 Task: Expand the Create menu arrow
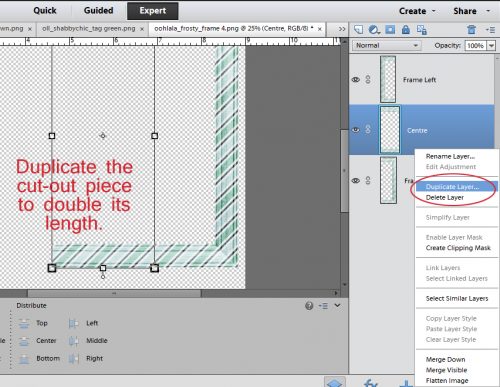pyautogui.click(x=434, y=11)
